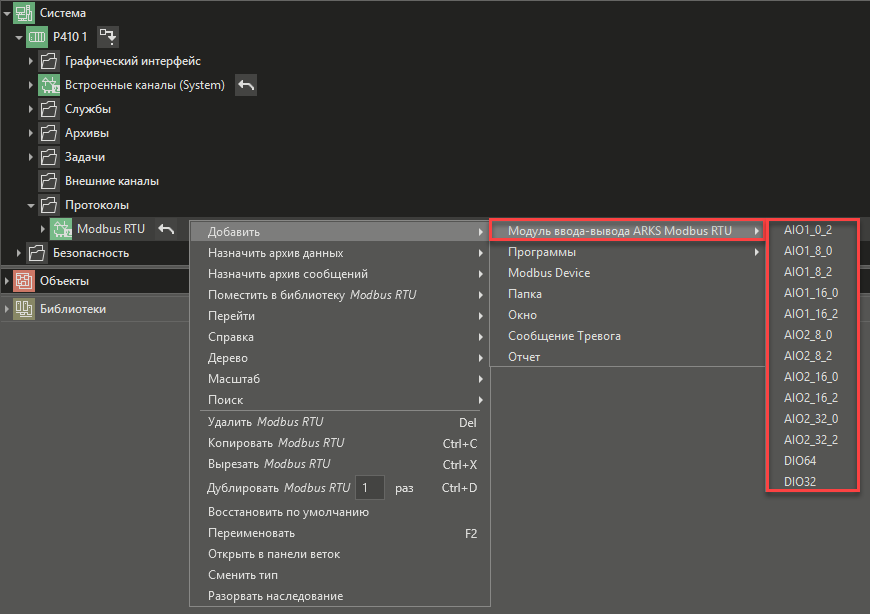Expand the Графический интерфейс node
Image resolution: width=870 pixels, height=614 pixels.
pyautogui.click(x=31, y=61)
